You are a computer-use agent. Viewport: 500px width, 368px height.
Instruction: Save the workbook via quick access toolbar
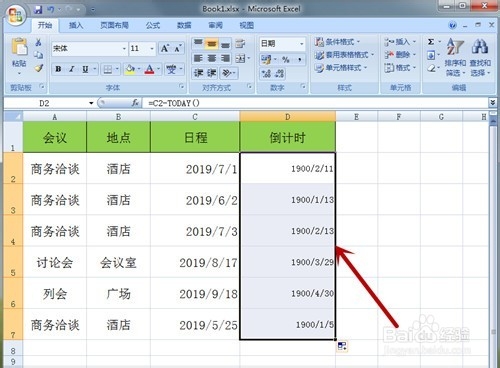pos(38,10)
